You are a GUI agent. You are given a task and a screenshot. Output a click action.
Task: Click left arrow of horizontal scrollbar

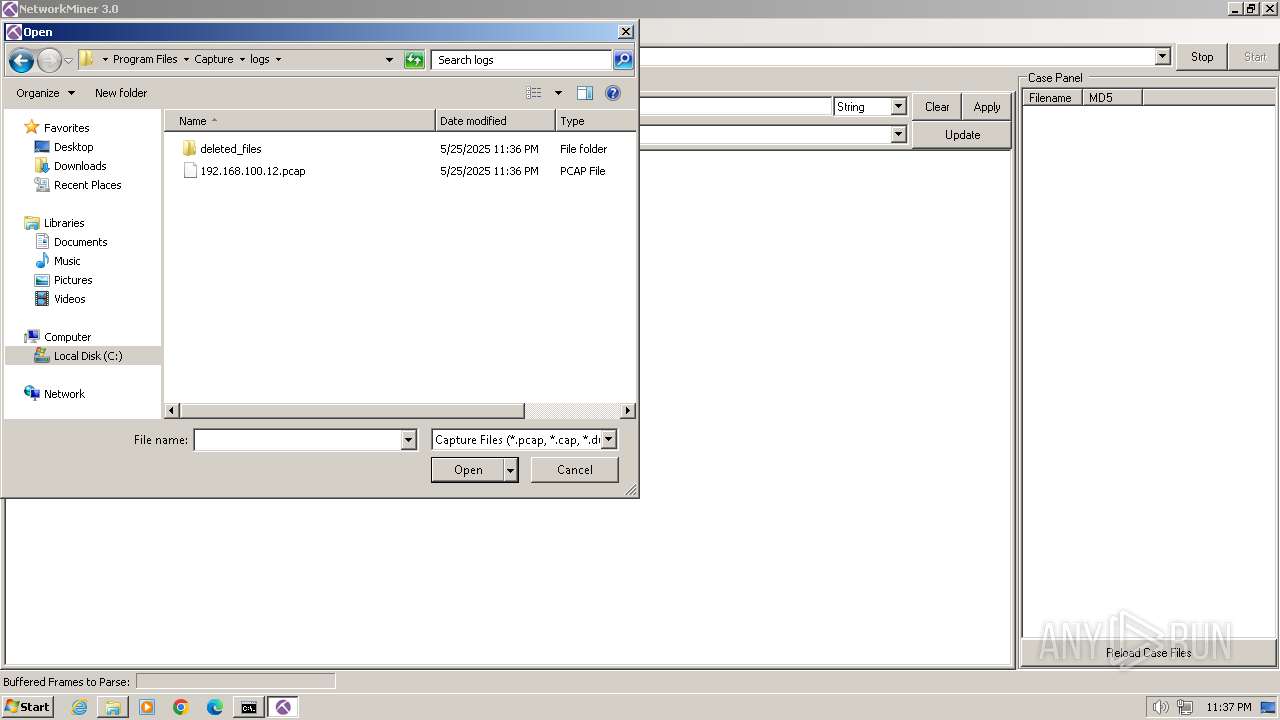coord(172,411)
